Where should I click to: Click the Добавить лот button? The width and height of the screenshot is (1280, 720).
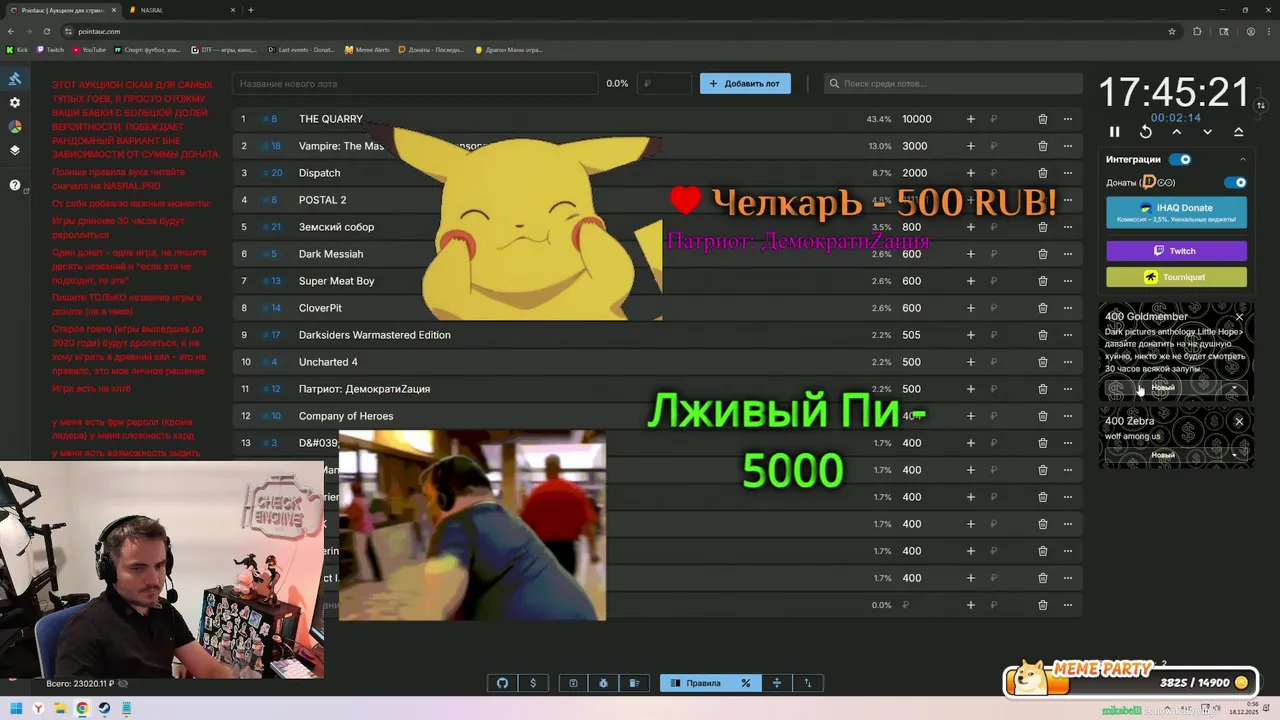coord(745,84)
